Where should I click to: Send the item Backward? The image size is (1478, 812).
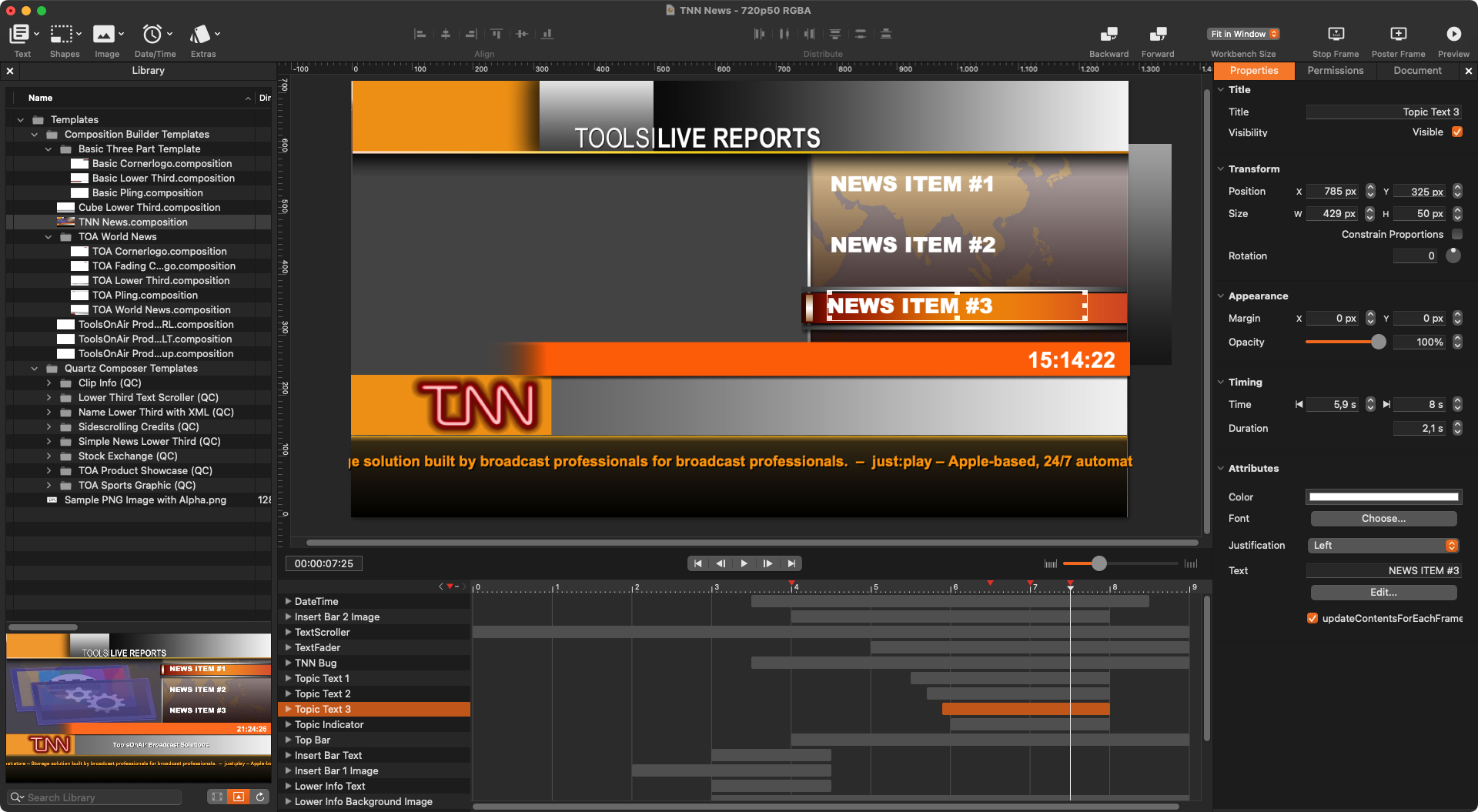tap(1108, 34)
